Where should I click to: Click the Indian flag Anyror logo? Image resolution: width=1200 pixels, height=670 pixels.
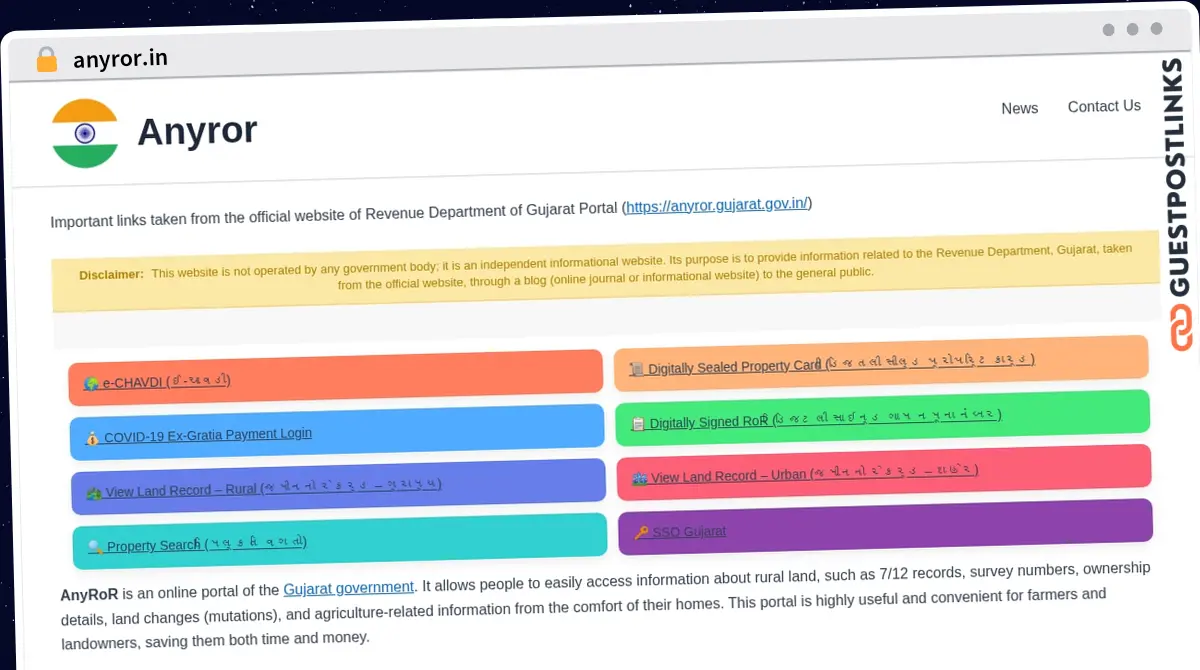click(85, 133)
